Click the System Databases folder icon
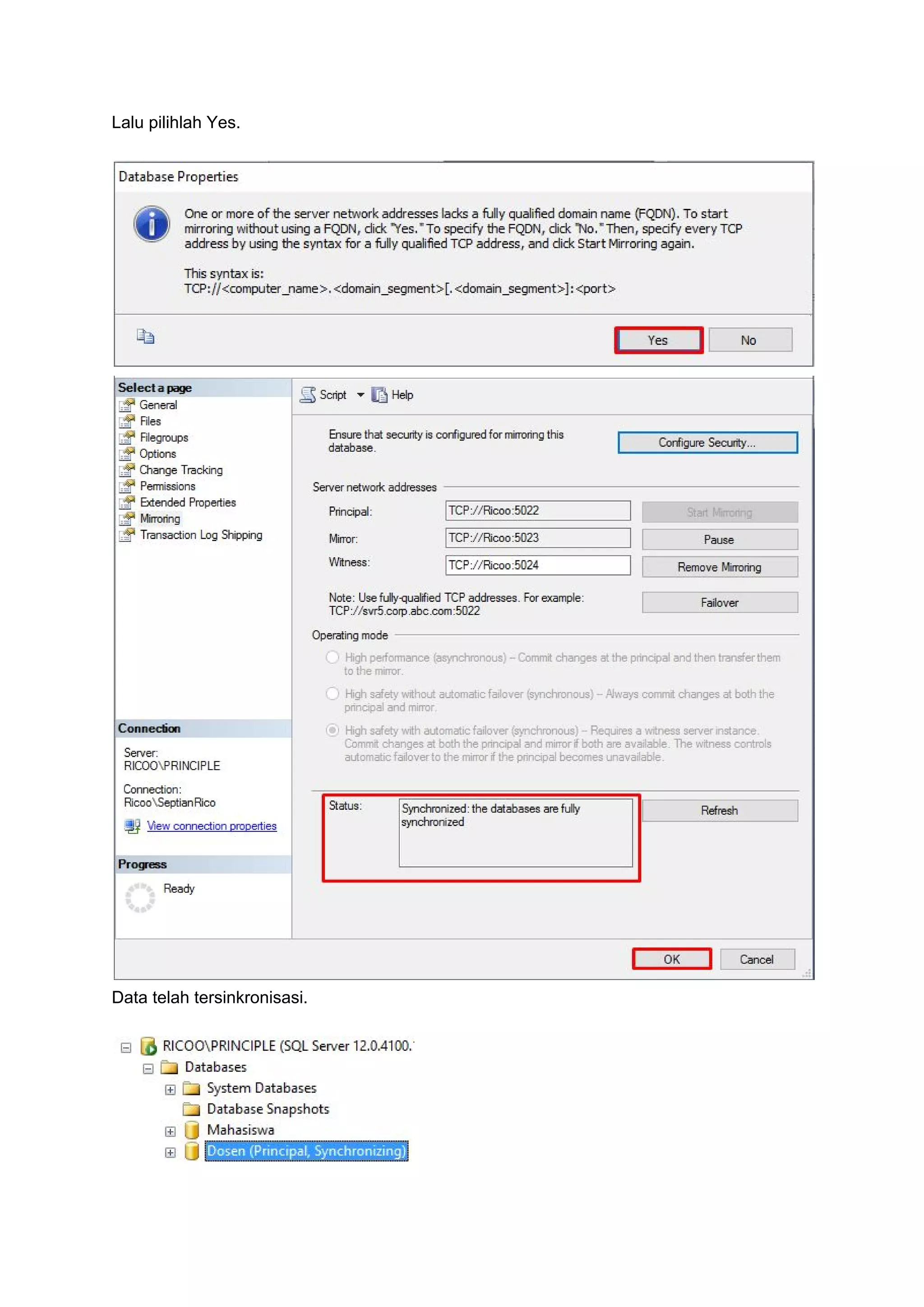 [x=191, y=1088]
